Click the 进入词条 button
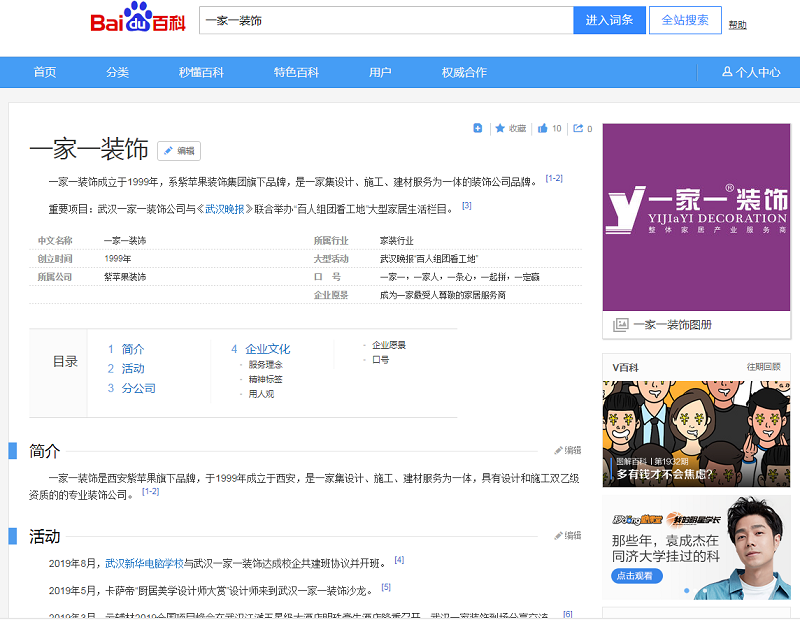This screenshot has width=800, height=620. click(609, 20)
